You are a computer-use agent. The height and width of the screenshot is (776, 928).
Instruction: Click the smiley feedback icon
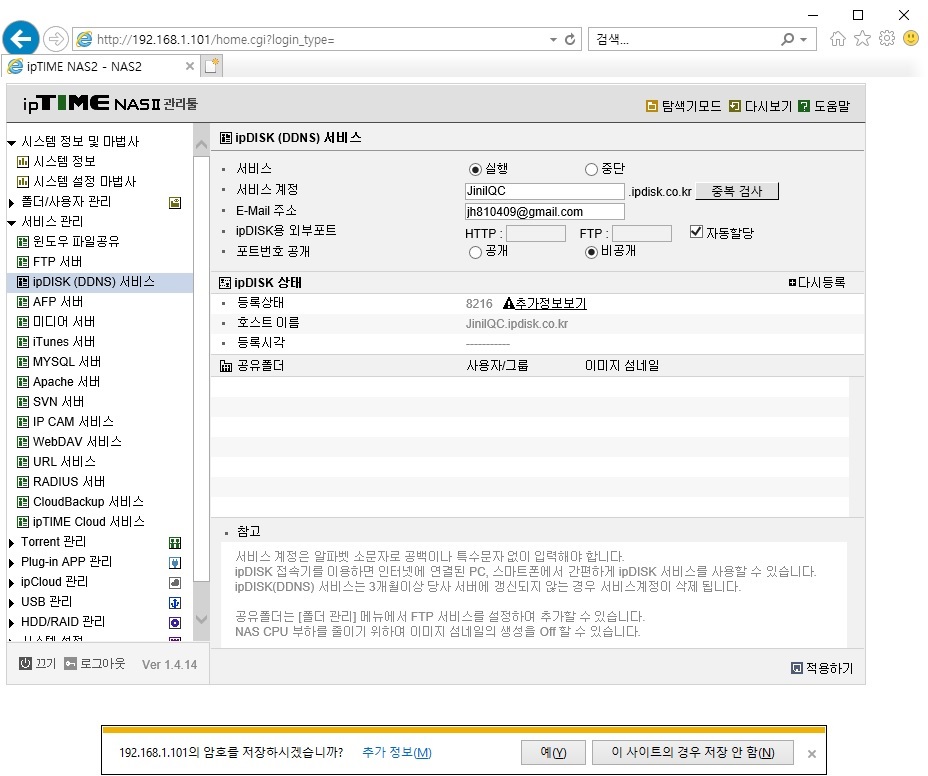(x=911, y=38)
